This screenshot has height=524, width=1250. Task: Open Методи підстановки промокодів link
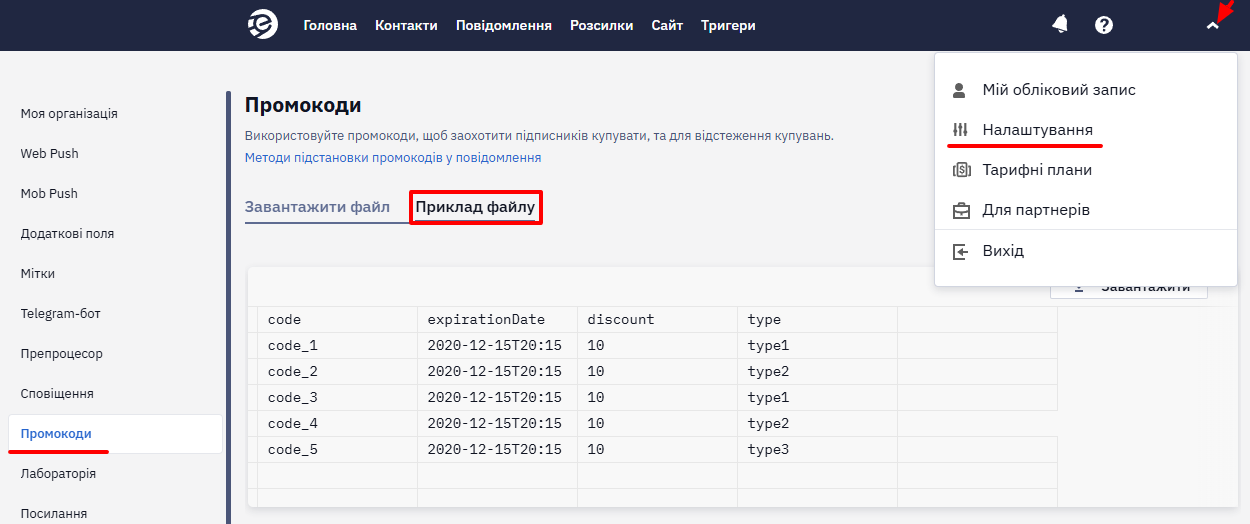393,158
